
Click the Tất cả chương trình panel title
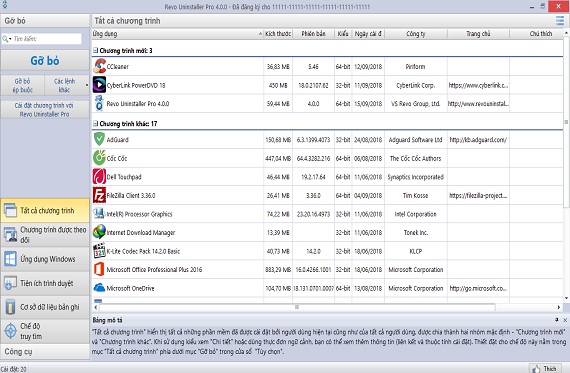127,21
